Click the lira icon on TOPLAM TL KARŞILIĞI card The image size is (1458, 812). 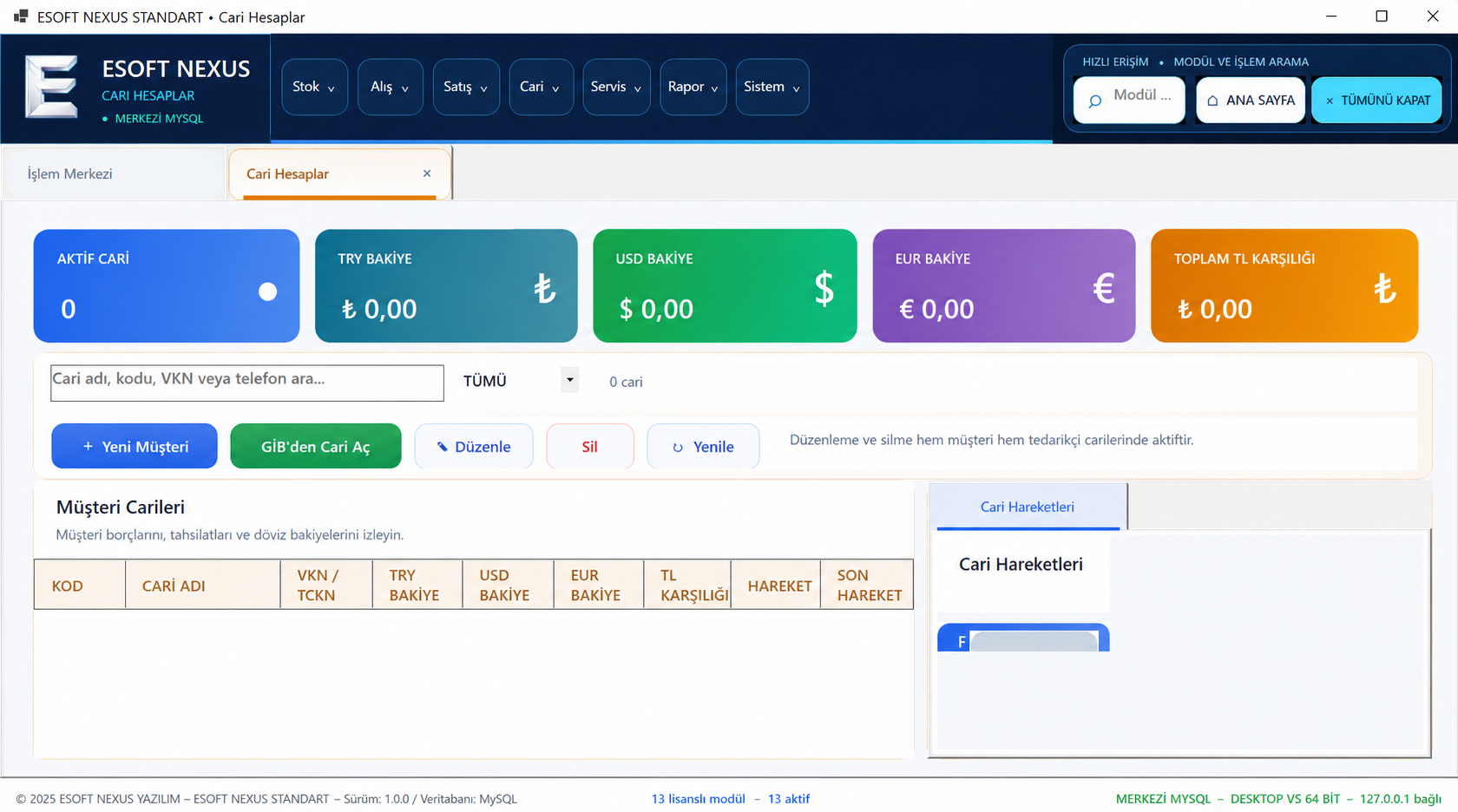[1385, 288]
